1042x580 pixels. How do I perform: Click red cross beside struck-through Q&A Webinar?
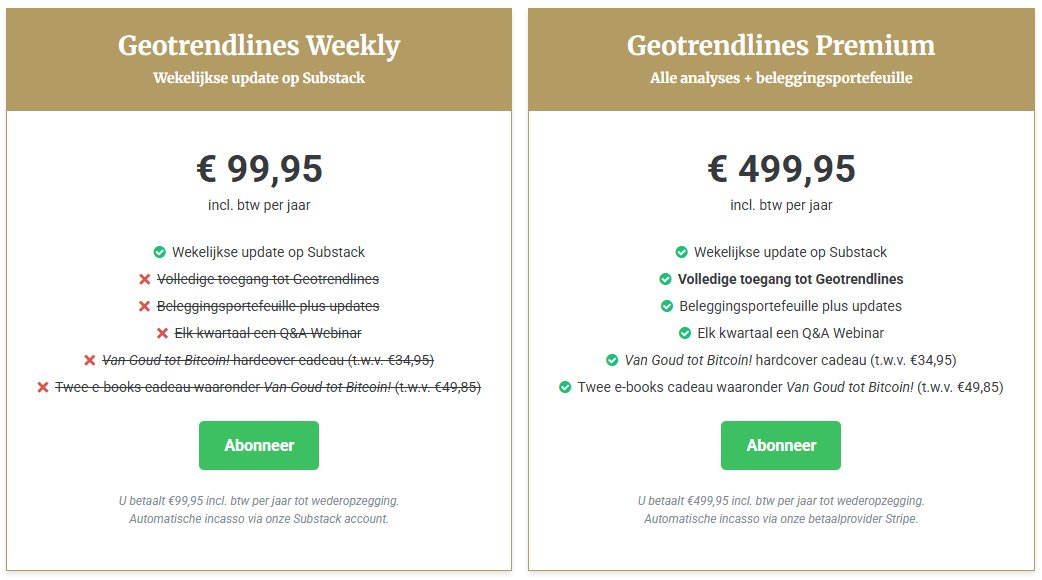[162, 333]
